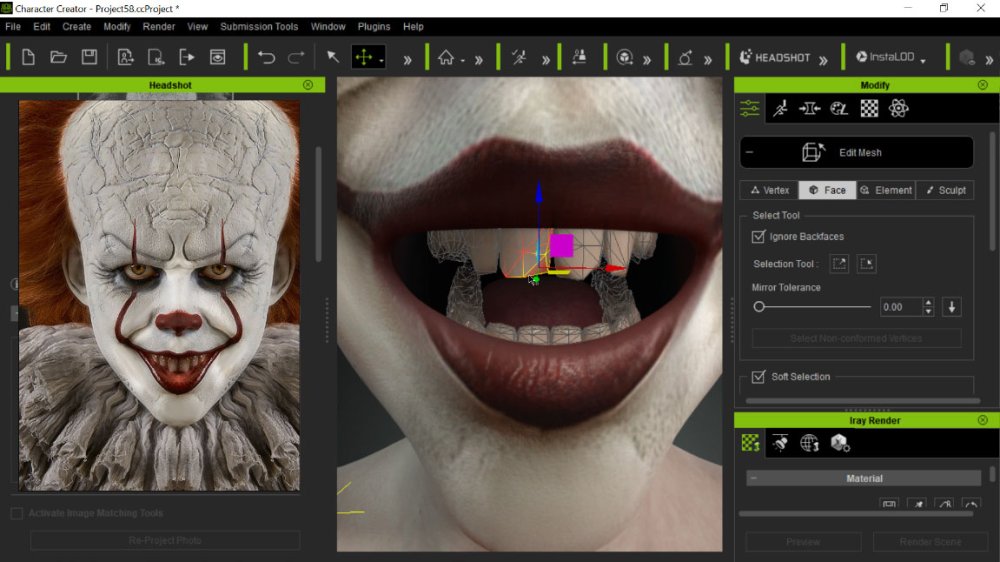Save the project via floppy icon
Viewport: 1000px width, 562px height.
tap(89, 57)
